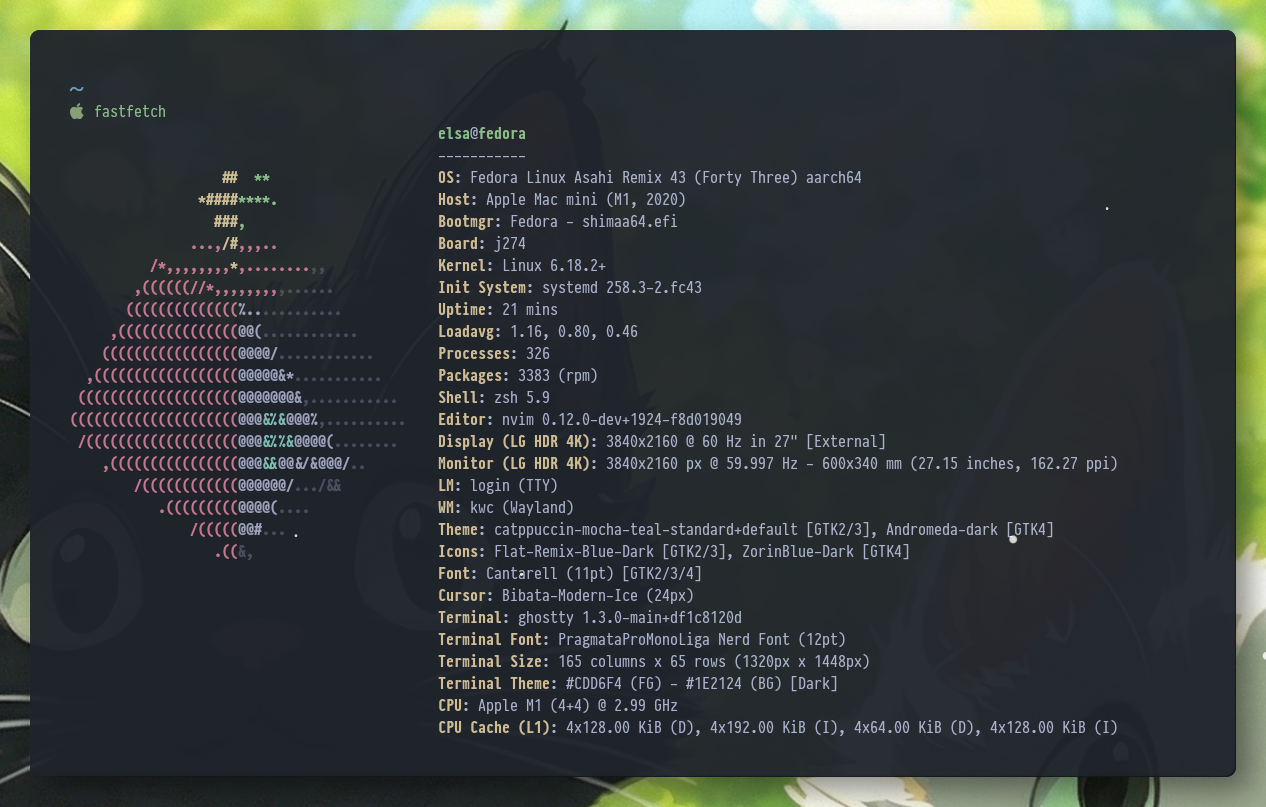Click the Apple logo prompt icon
The width and height of the screenshot is (1266, 807).
pyautogui.click(x=77, y=111)
